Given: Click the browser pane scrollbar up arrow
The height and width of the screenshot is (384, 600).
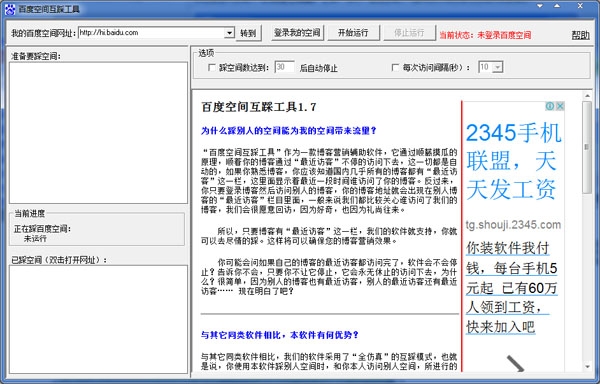Looking at the screenshot, I should point(587,95).
